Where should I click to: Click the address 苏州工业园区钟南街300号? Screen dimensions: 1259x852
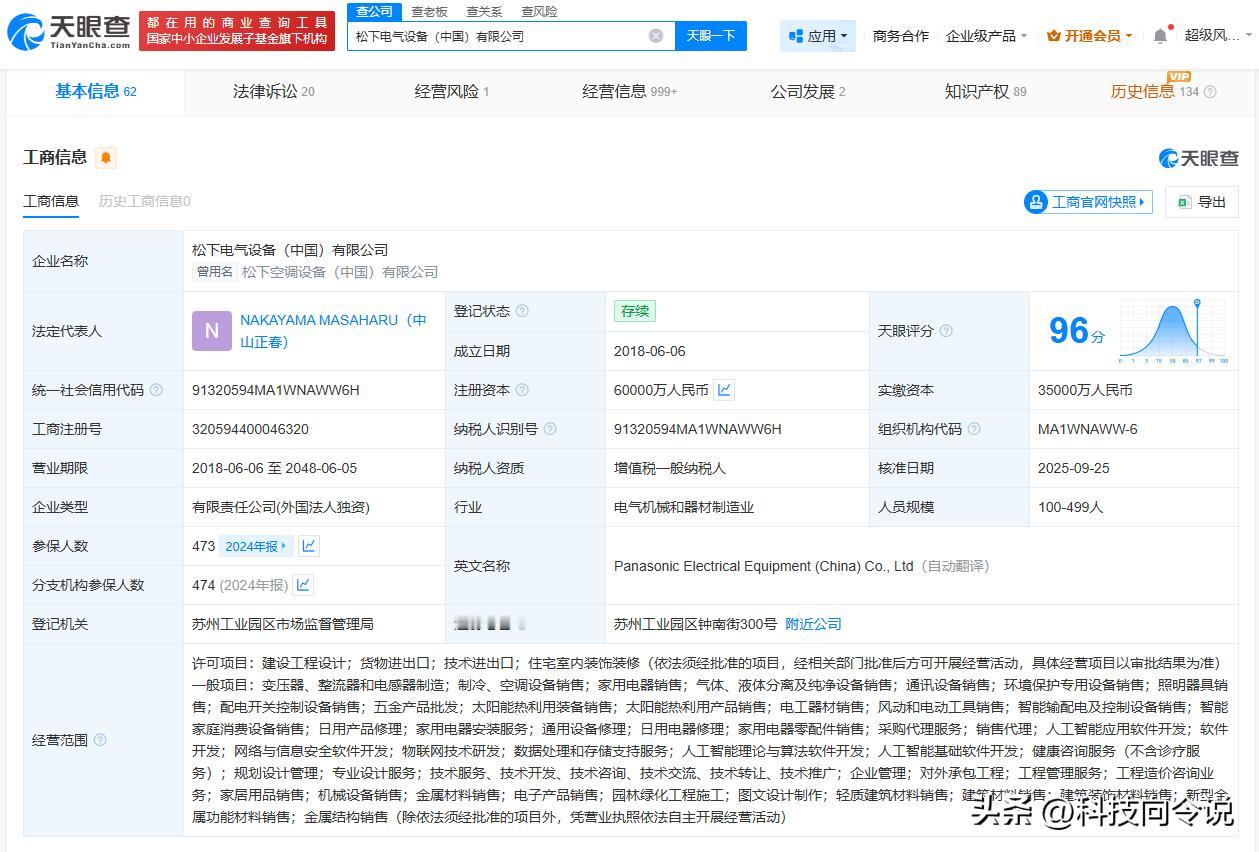pyautogui.click(x=695, y=624)
